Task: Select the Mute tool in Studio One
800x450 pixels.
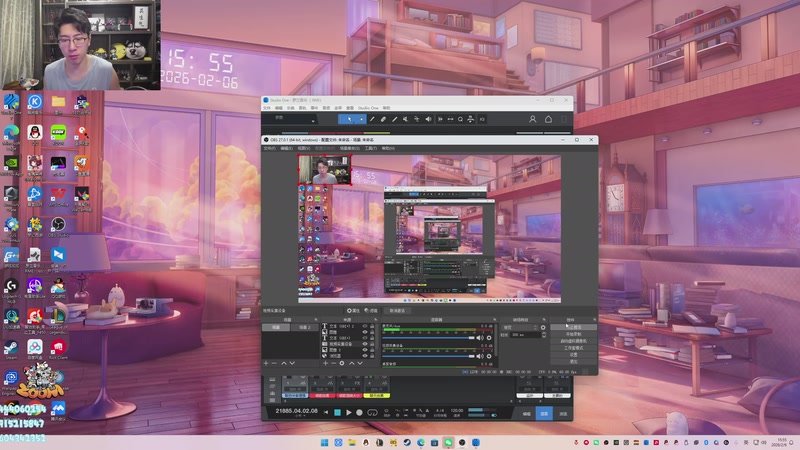Action: click(x=405, y=119)
